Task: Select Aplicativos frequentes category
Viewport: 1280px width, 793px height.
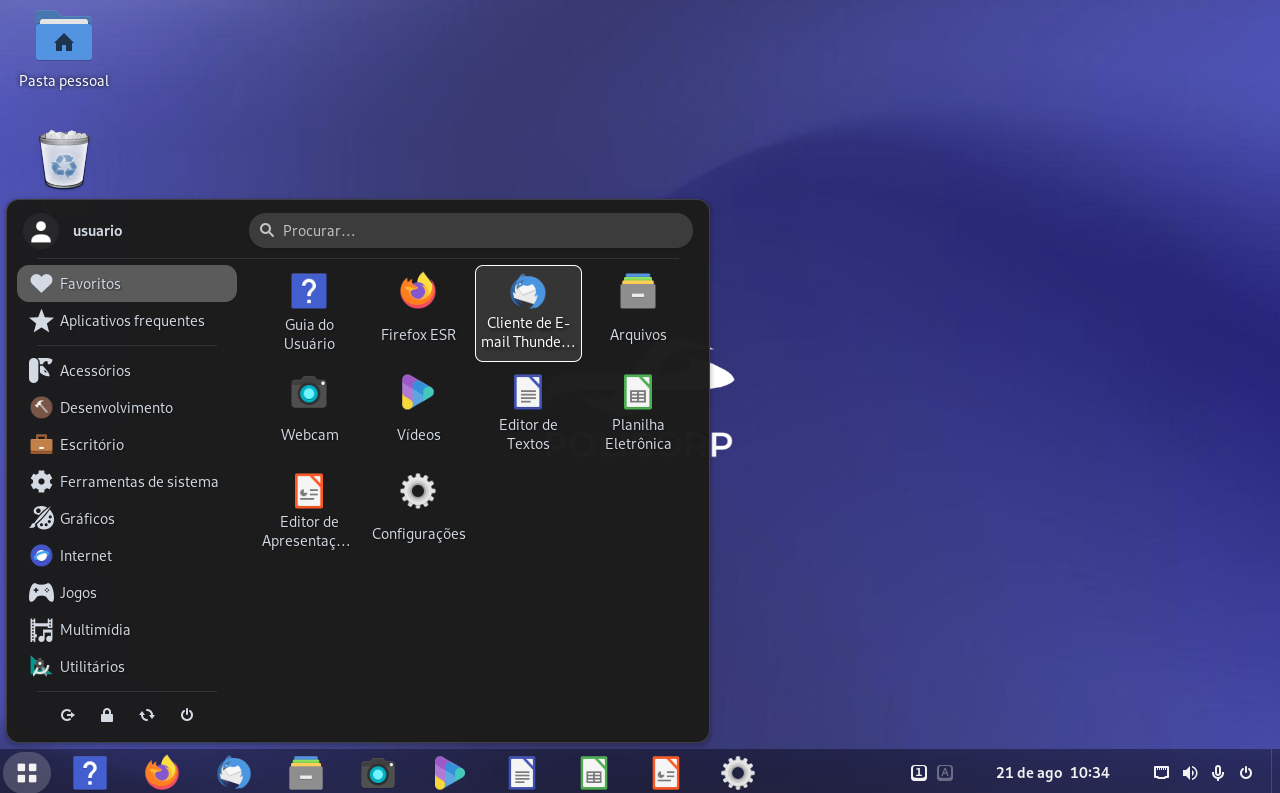Action: (127, 321)
